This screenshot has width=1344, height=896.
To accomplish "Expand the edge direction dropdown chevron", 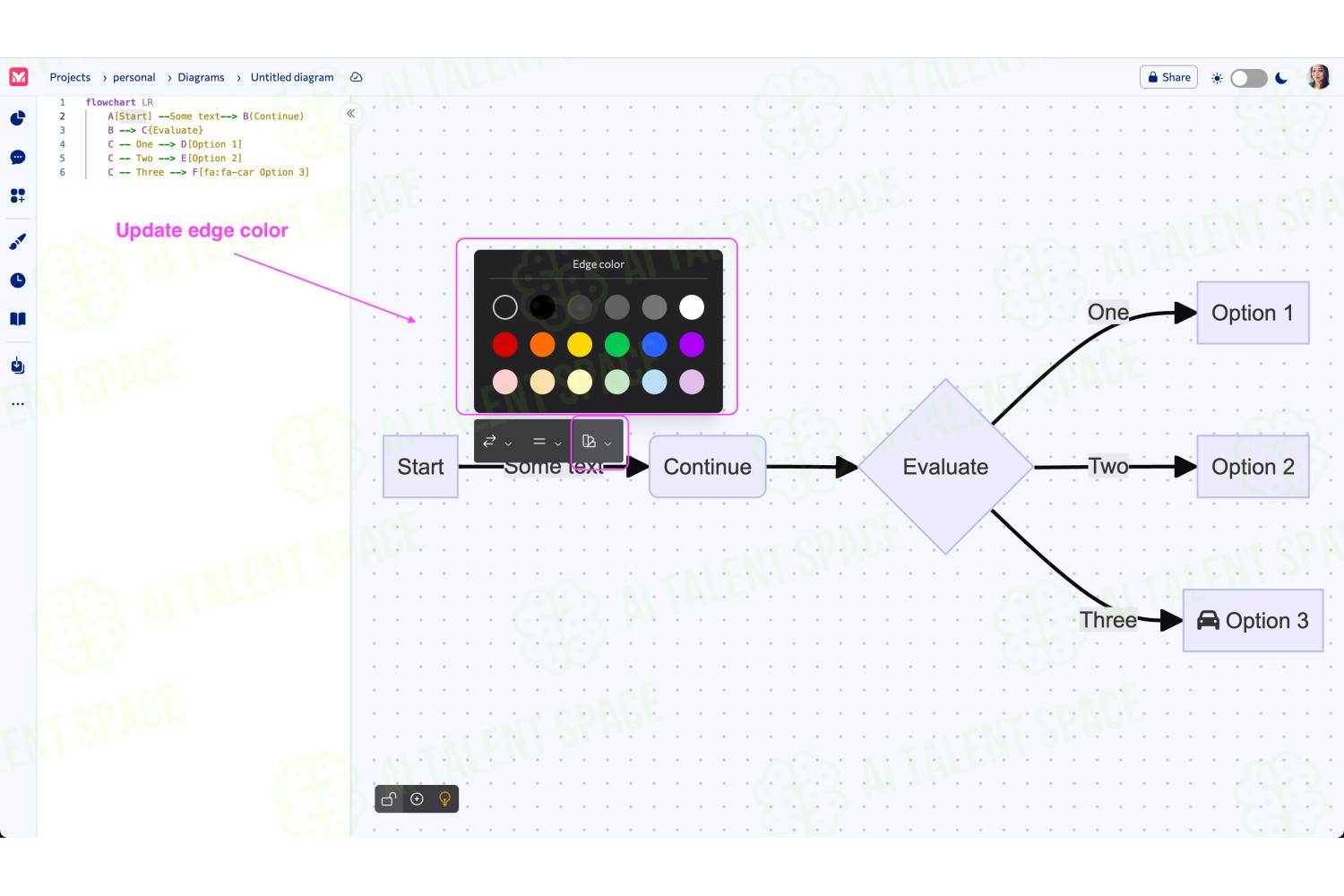I will [x=508, y=444].
